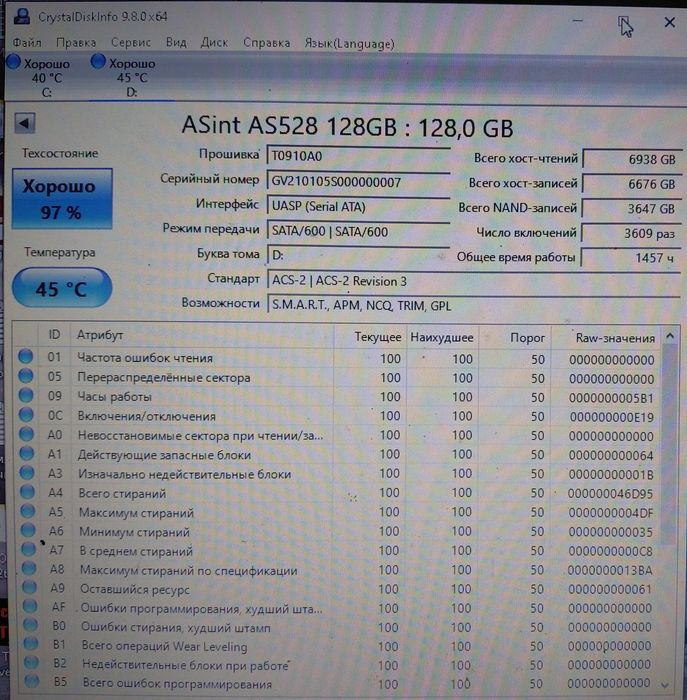Open the Файл menu
This screenshot has width=687, height=700.
(x=27, y=43)
